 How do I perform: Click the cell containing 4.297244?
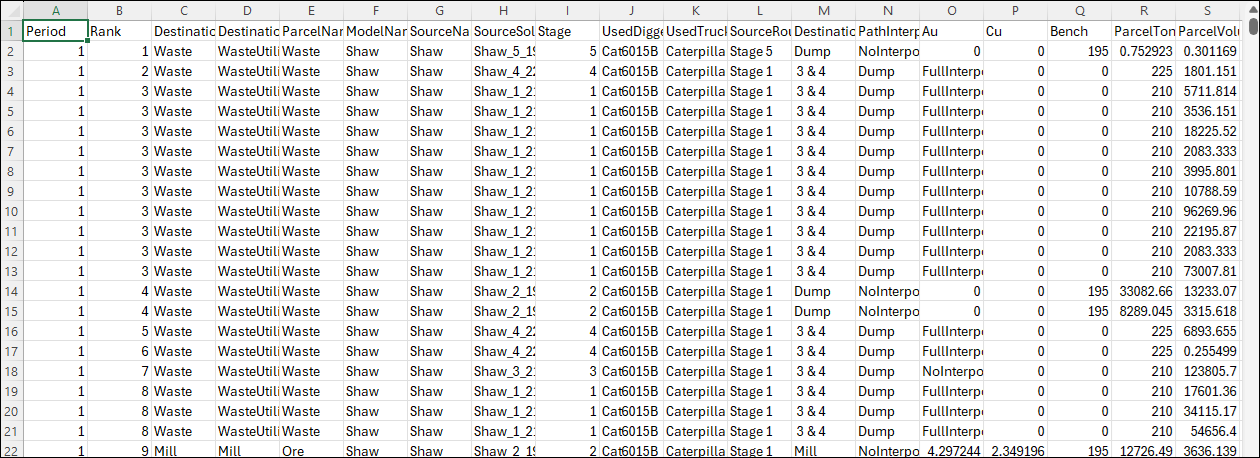click(951, 451)
